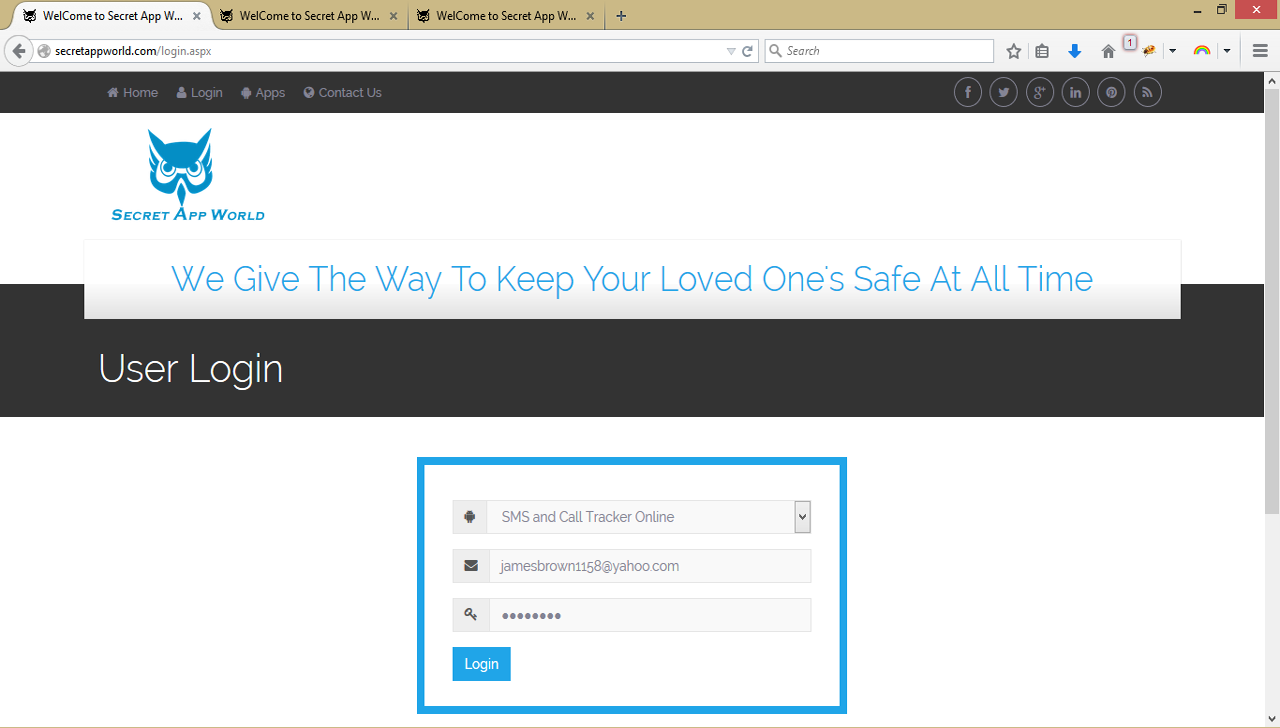This screenshot has height=728, width=1280.
Task: Click the browser home icon
Action: (1108, 51)
